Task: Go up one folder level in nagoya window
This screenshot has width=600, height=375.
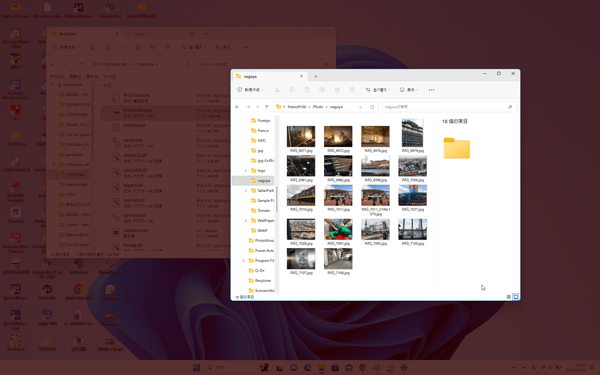Action: (x=267, y=107)
